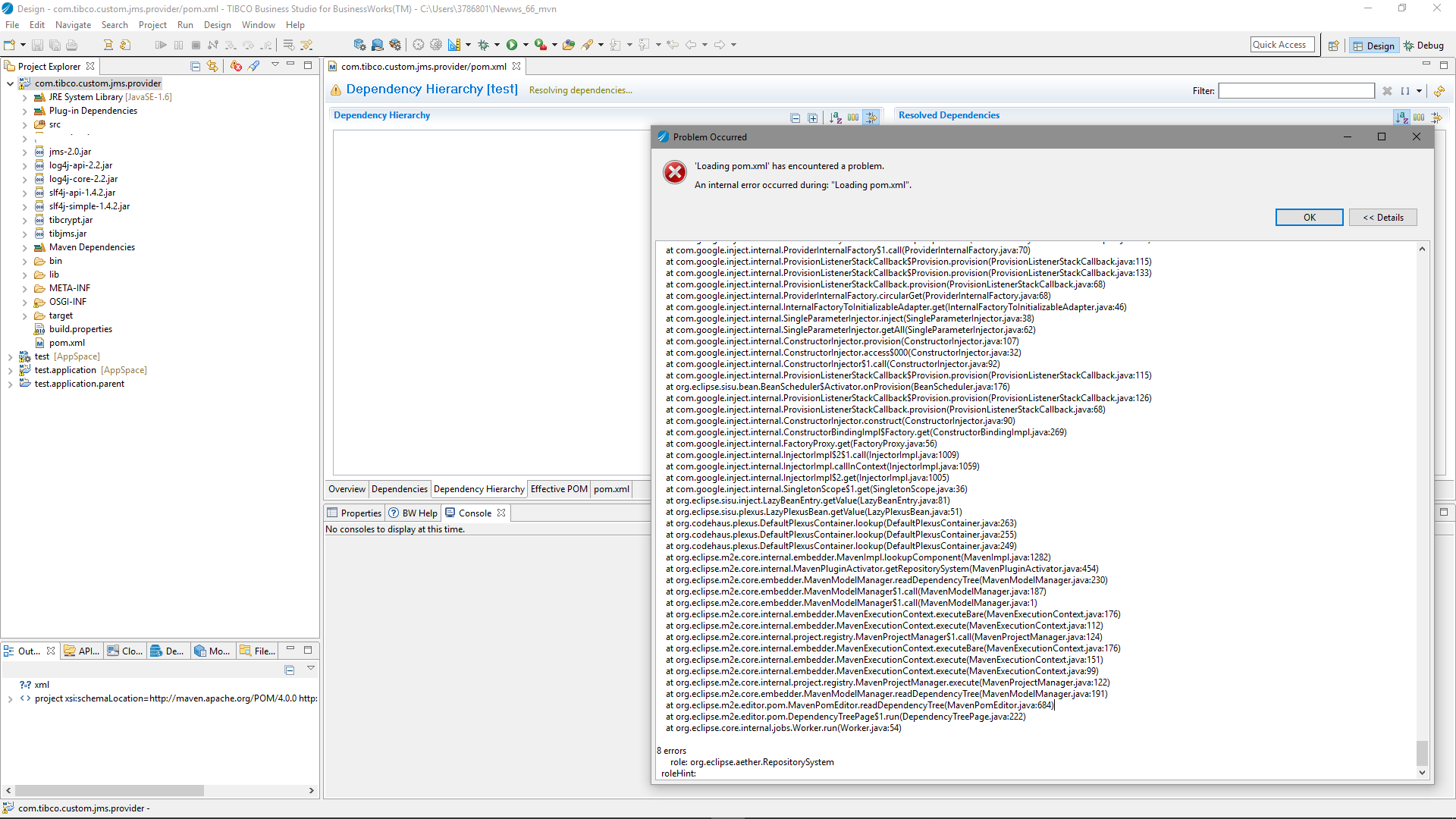Click the Deployment Servers view tab icon

click(156, 651)
